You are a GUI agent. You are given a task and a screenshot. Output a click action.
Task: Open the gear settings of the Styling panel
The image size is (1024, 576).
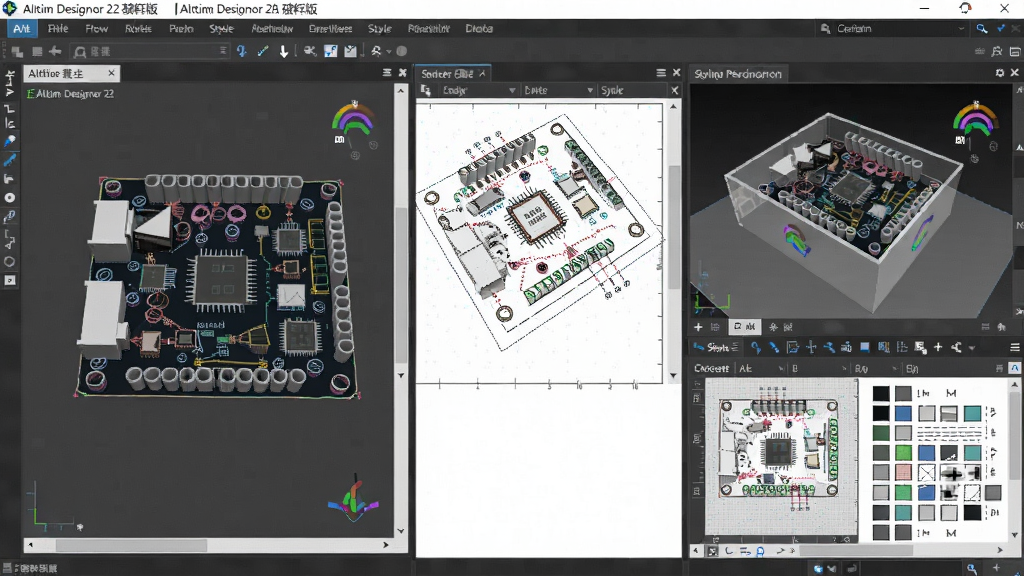[1000, 73]
